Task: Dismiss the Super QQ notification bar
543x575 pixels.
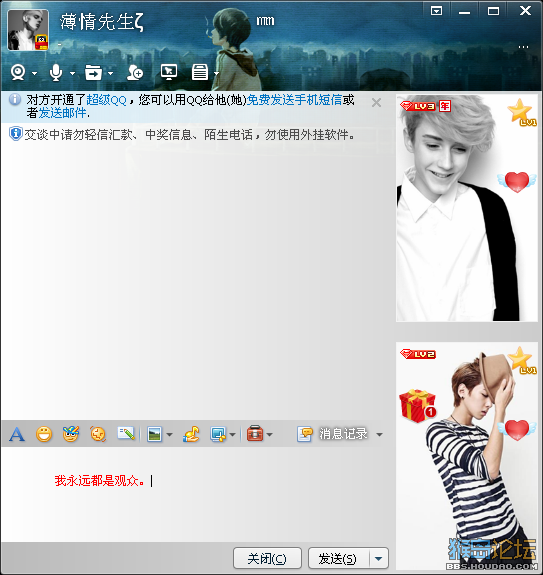Action: point(376,103)
